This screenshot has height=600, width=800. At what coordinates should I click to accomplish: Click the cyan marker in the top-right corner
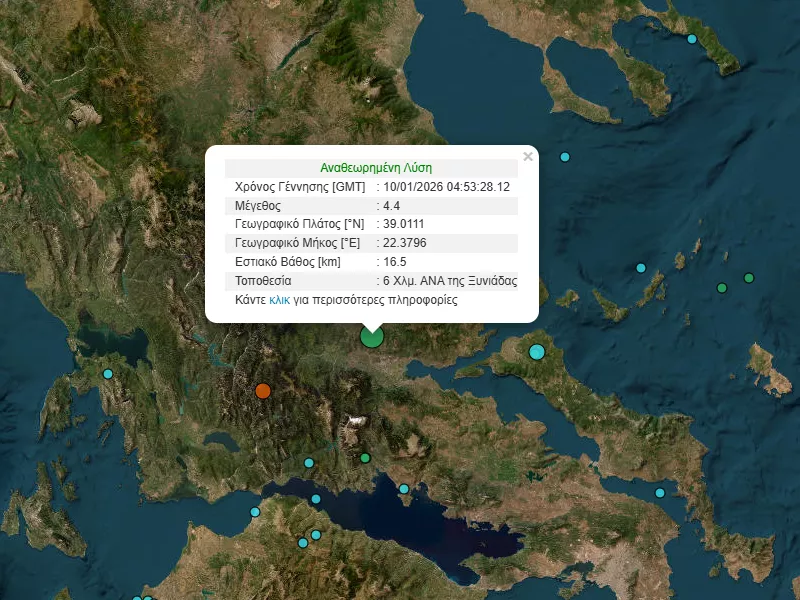click(x=692, y=39)
